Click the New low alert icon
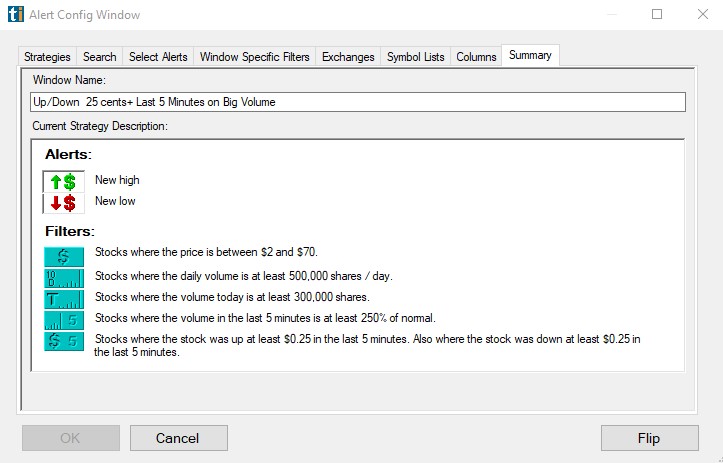This screenshot has width=723, height=463. point(63,203)
